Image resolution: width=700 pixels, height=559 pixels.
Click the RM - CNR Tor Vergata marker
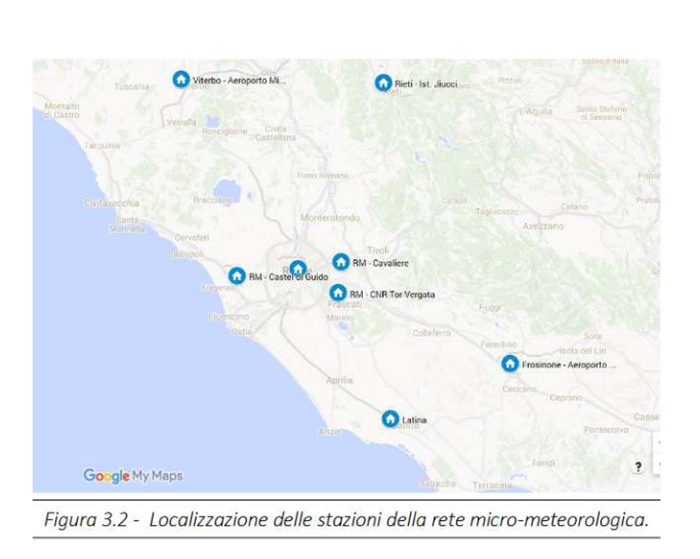(338, 294)
